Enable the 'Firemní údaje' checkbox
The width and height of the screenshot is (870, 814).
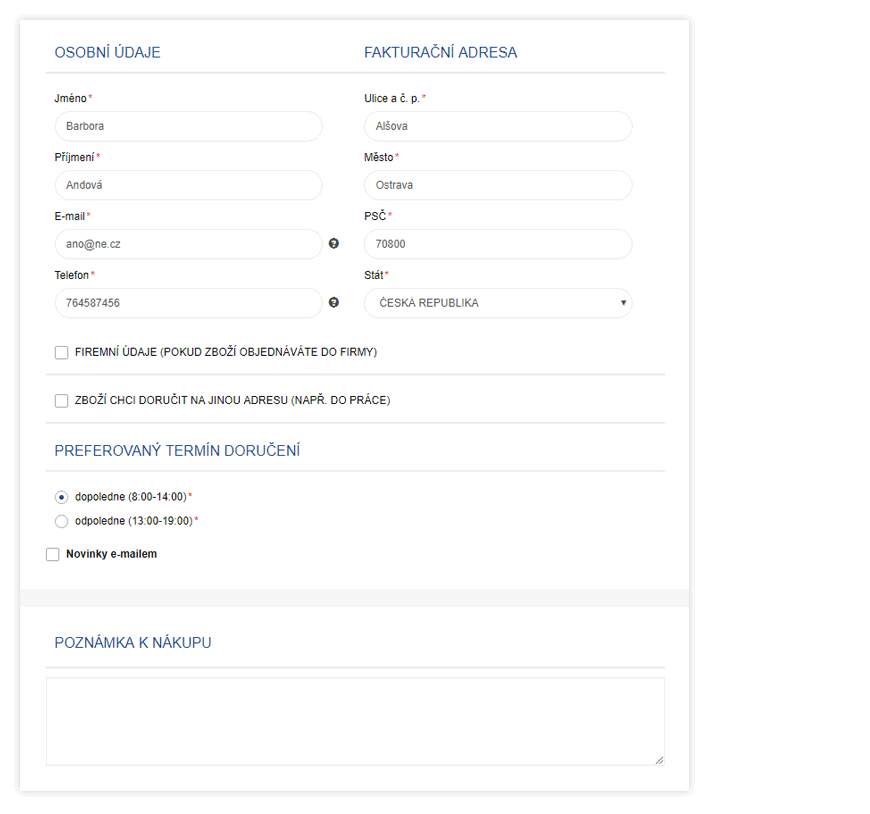tap(62, 352)
